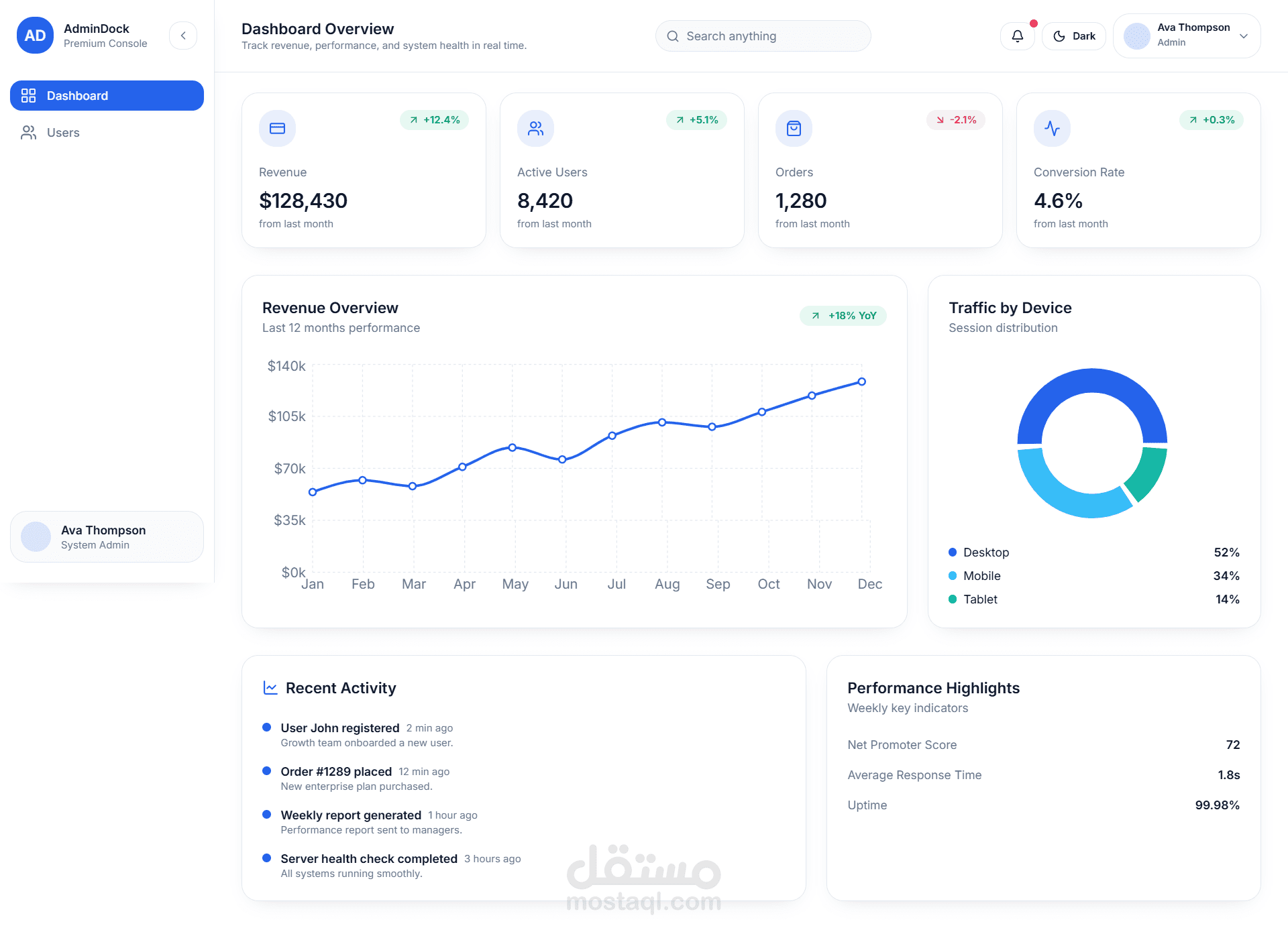Click the Revenue credit card icon
Screen dimensions: 1288x934
point(277,128)
